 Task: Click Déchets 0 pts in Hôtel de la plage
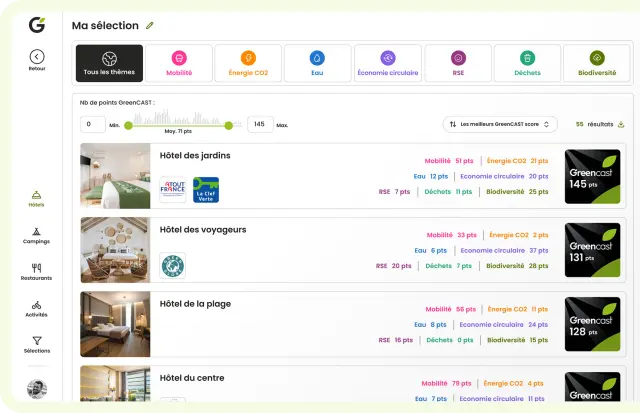pos(450,340)
